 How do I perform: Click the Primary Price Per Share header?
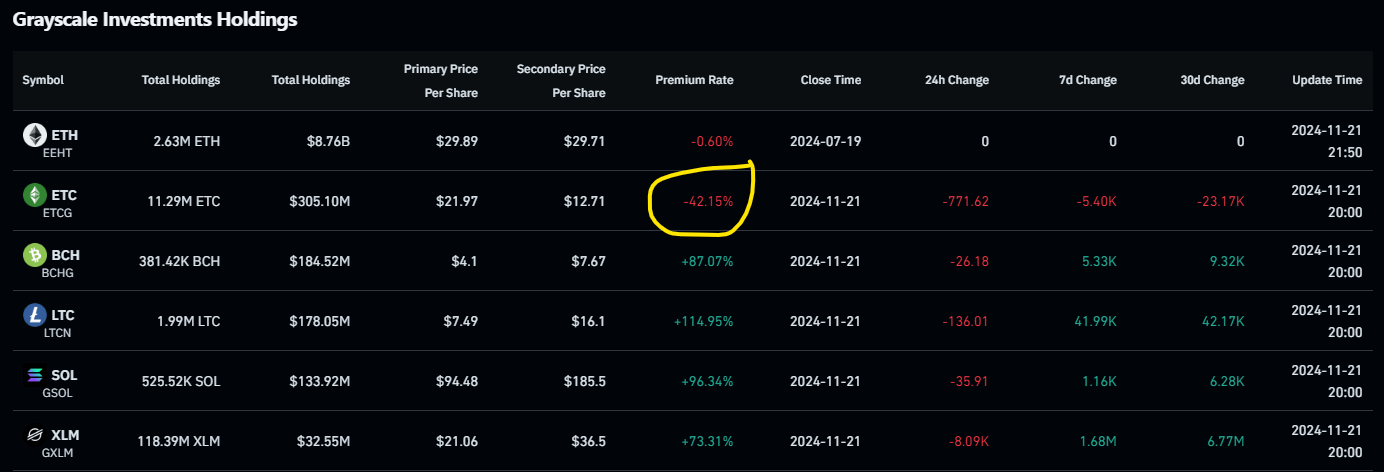point(440,80)
